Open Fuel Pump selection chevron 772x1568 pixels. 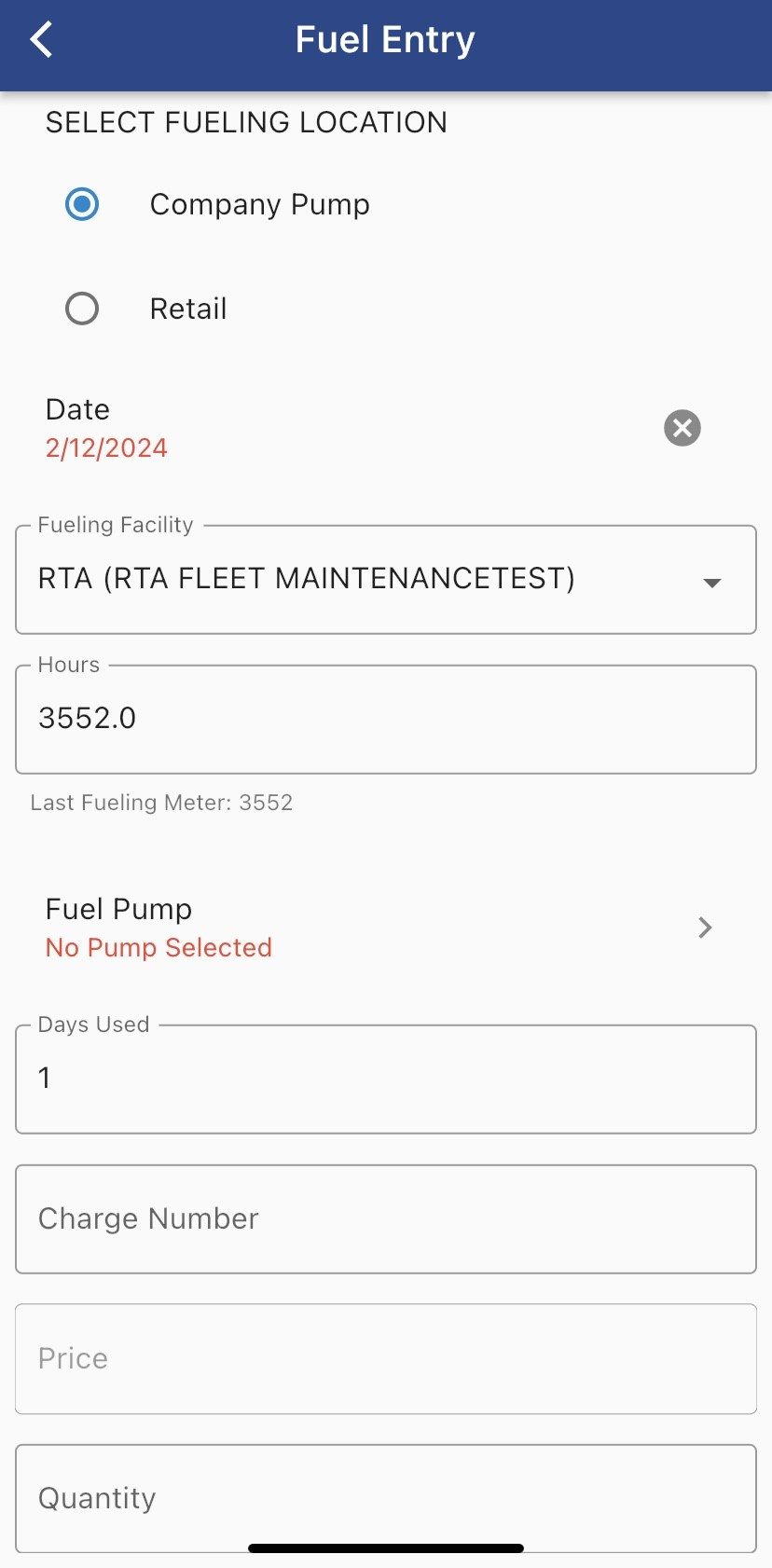click(705, 928)
